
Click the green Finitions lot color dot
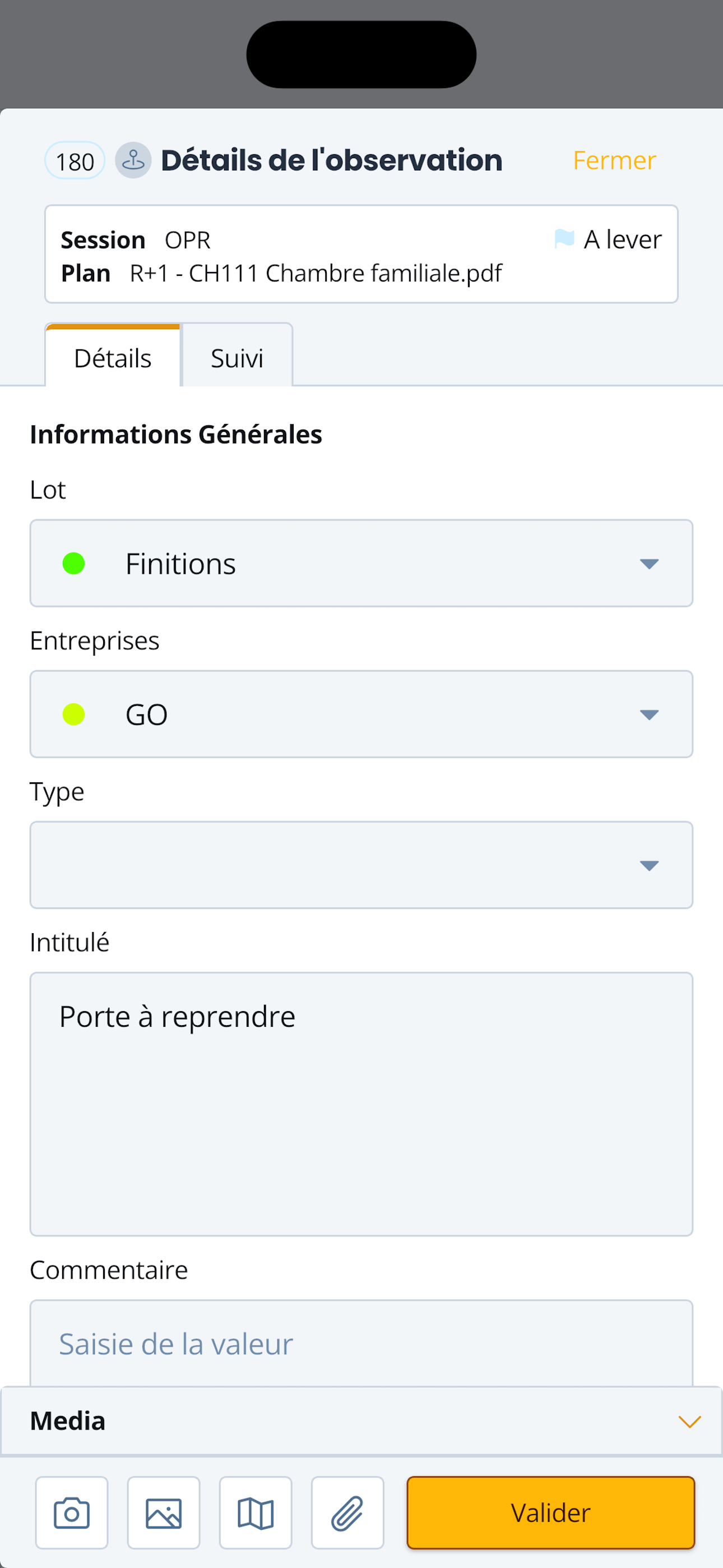click(73, 563)
